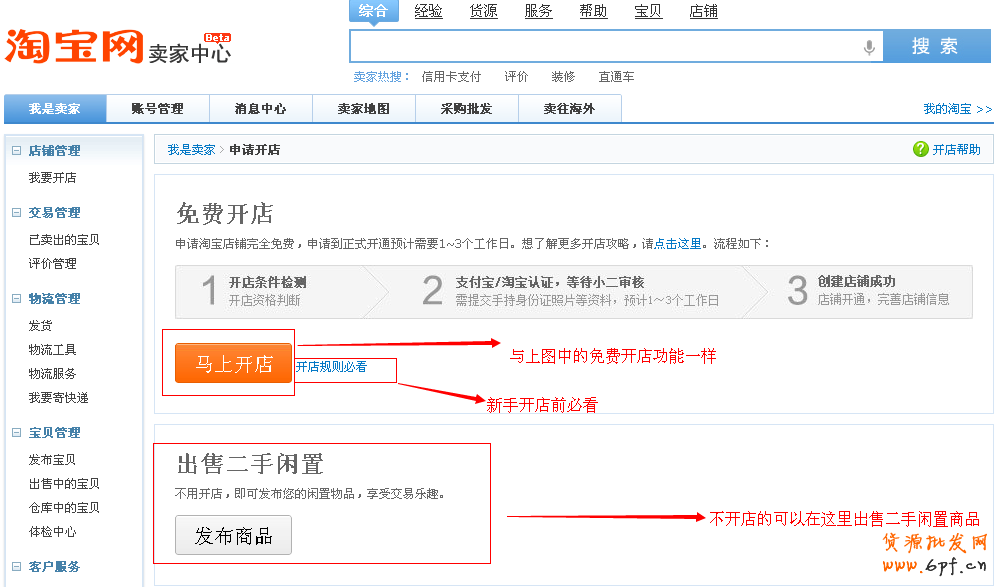Collapse the 物流管理 sidebar section
Image resolution: width=997 pixels, height=587 pixels.
tap(16, 299)
